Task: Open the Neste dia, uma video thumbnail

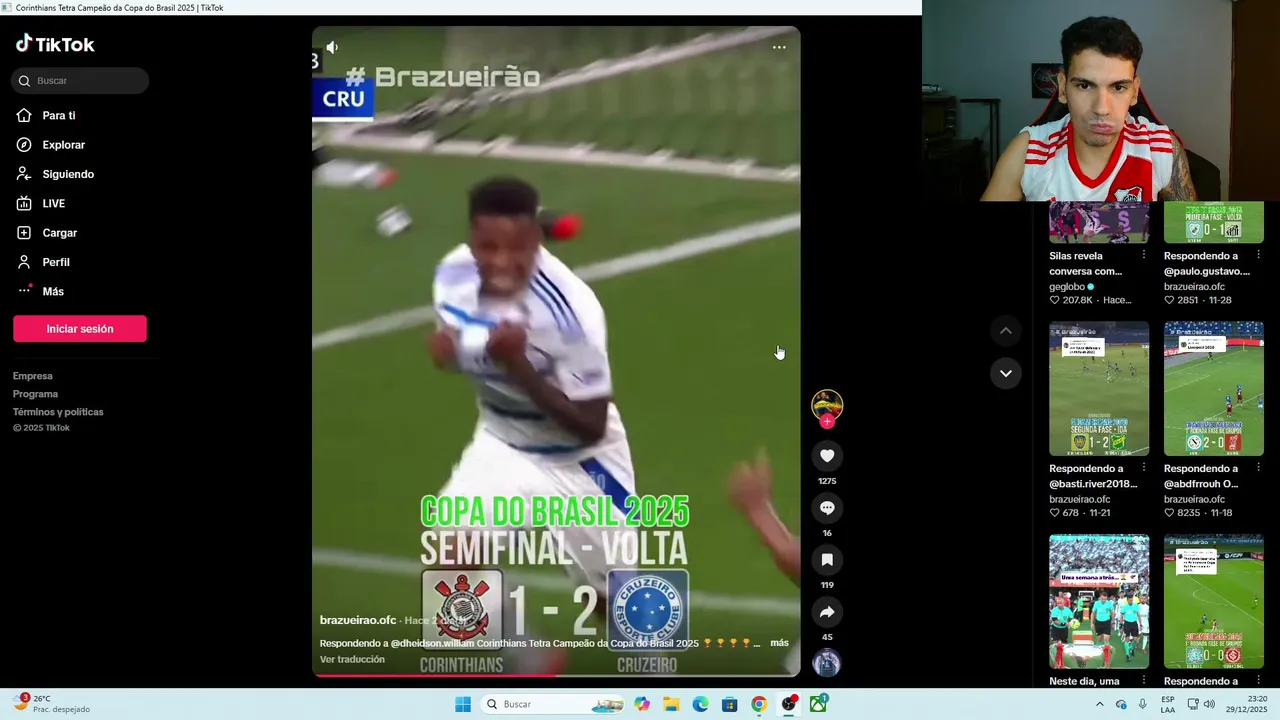Action: pos(1099,601)
